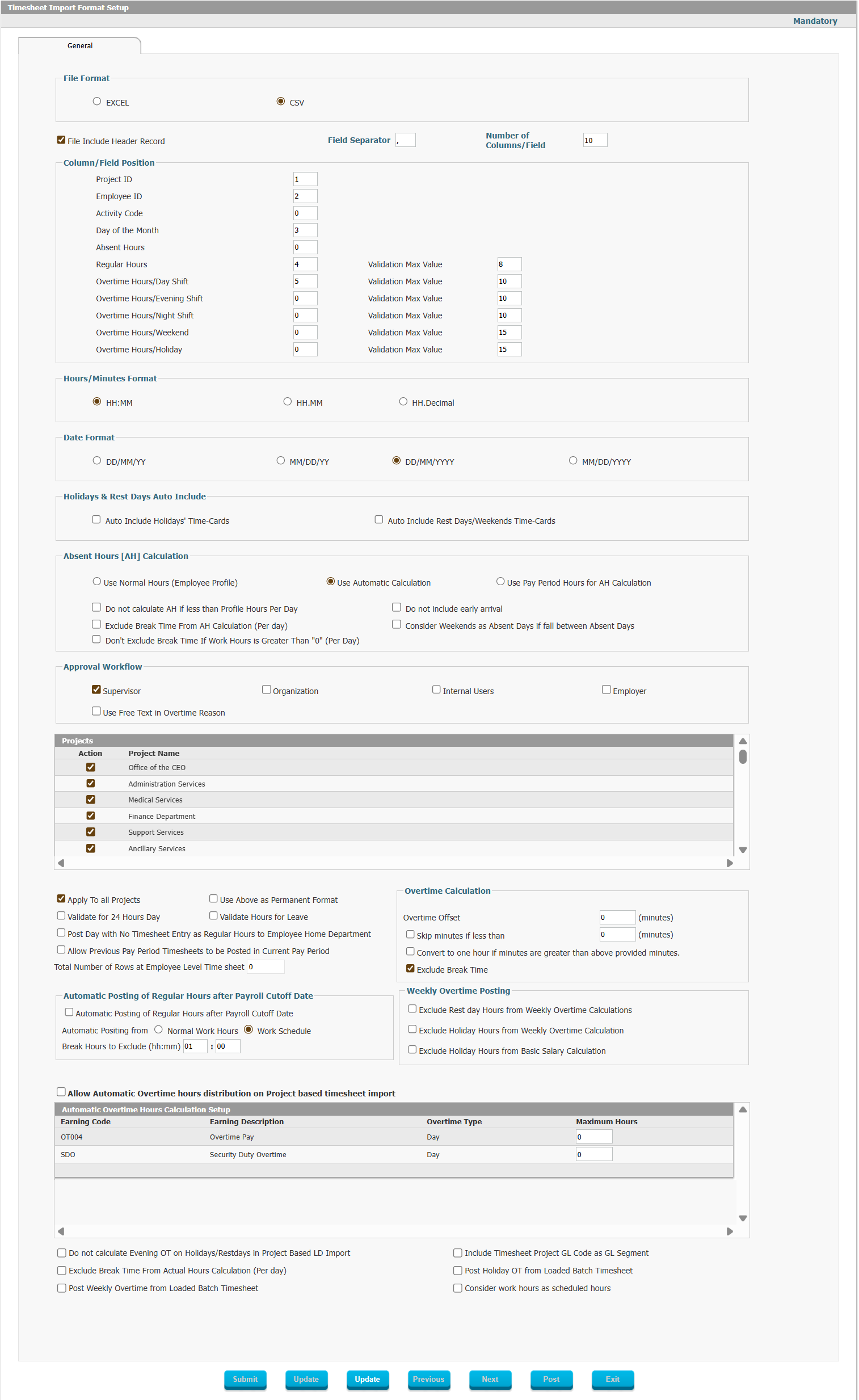Click the right arrow below the Overtime Setup table
859x1400 pixels.
pyautogui.click(x=730, y=1231)
